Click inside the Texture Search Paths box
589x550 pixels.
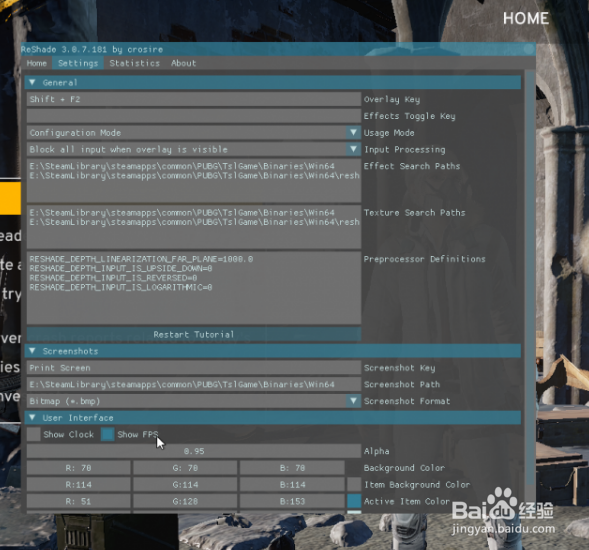(194, 227)
